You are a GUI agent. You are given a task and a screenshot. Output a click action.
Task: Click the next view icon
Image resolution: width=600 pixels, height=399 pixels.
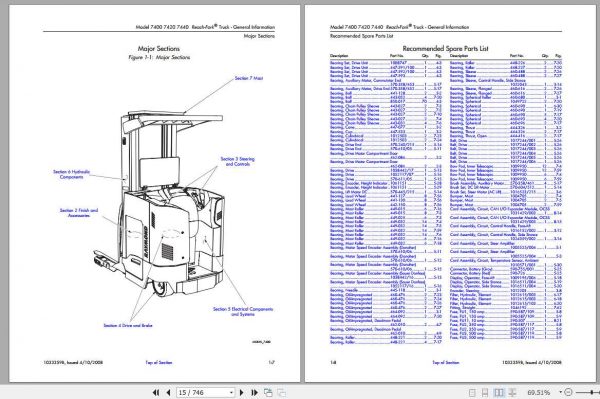[x=281, y=392]
